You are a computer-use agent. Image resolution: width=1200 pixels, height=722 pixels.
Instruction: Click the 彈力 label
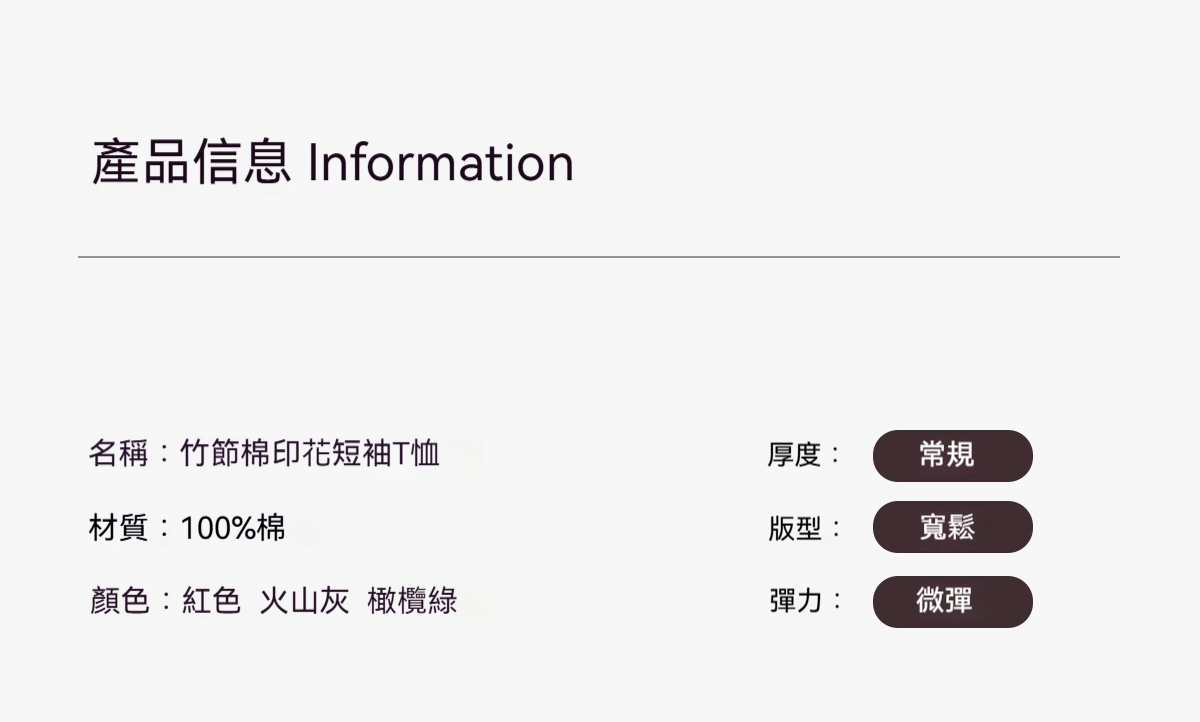click(794, 601)
